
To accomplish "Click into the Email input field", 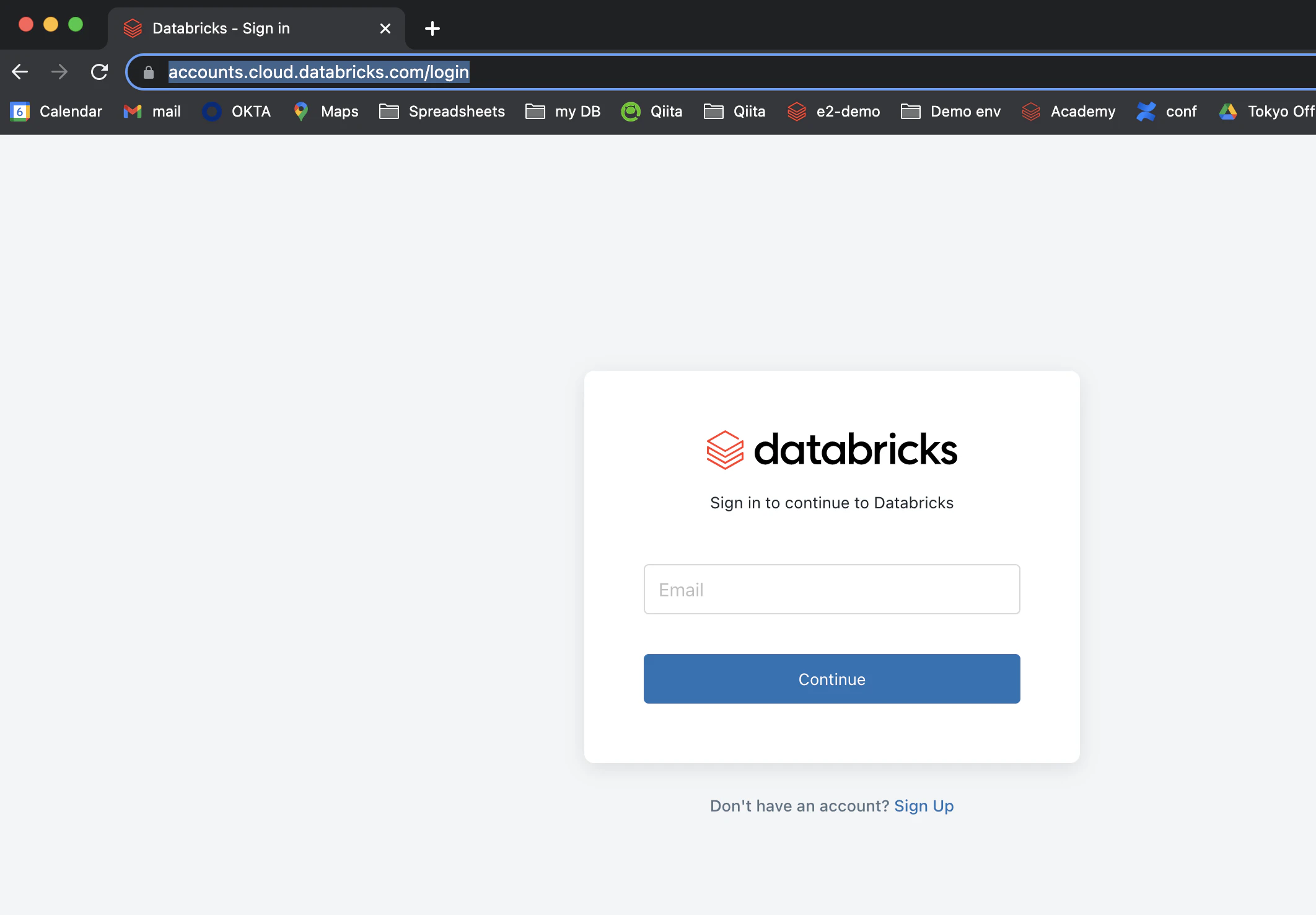I will coord(832,590).
